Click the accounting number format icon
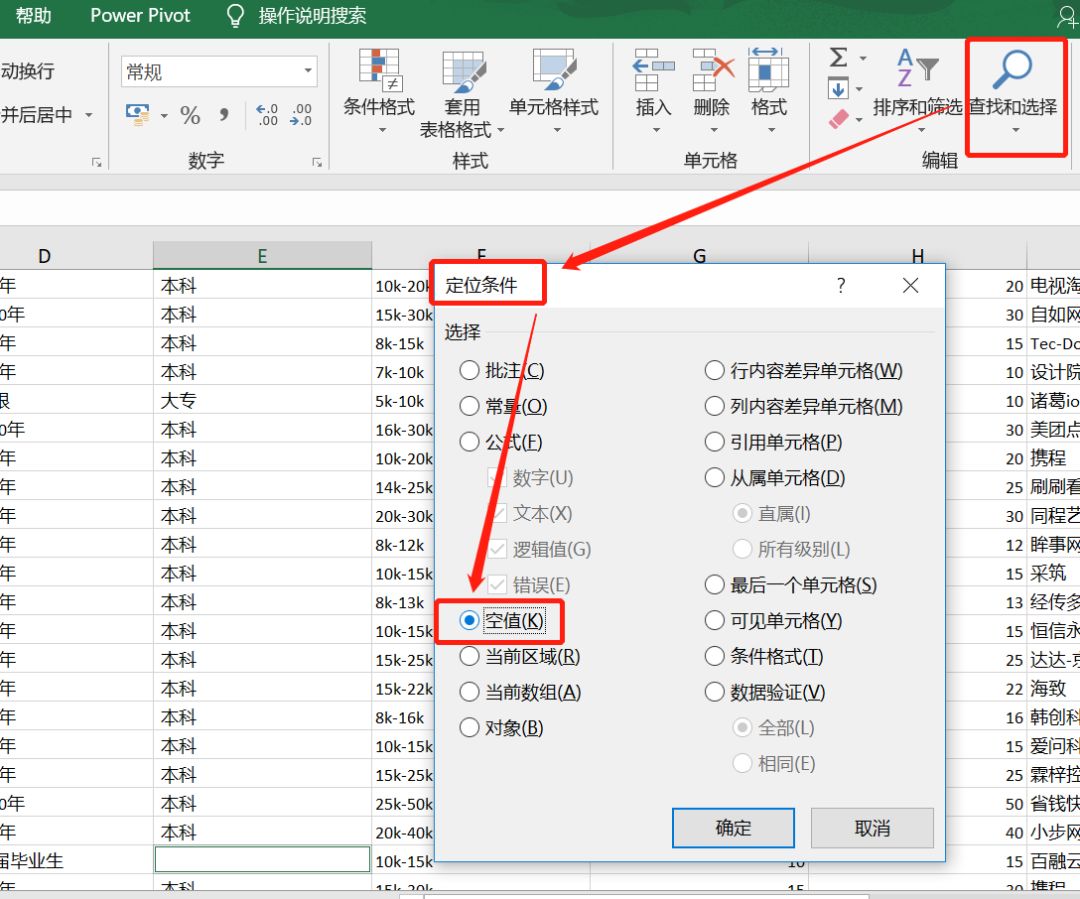This screenshot has width=1080, height=899. click(138, 114)
